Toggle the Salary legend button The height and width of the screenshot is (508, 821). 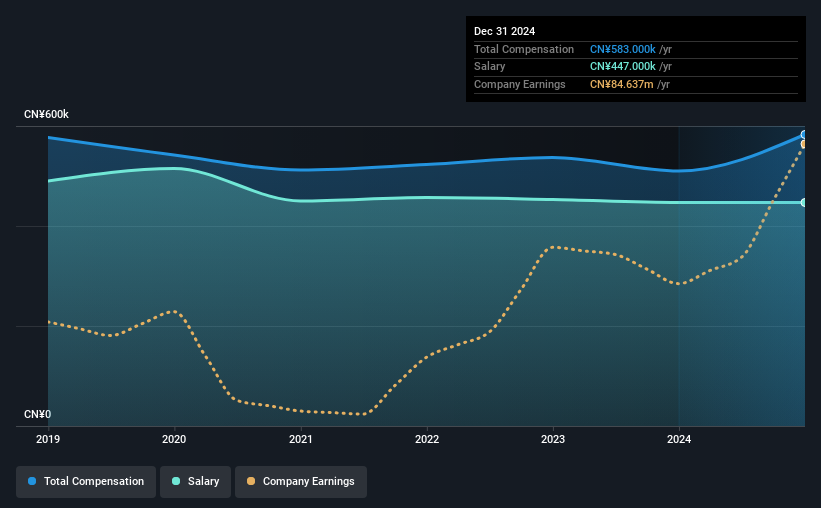[195, 481]
